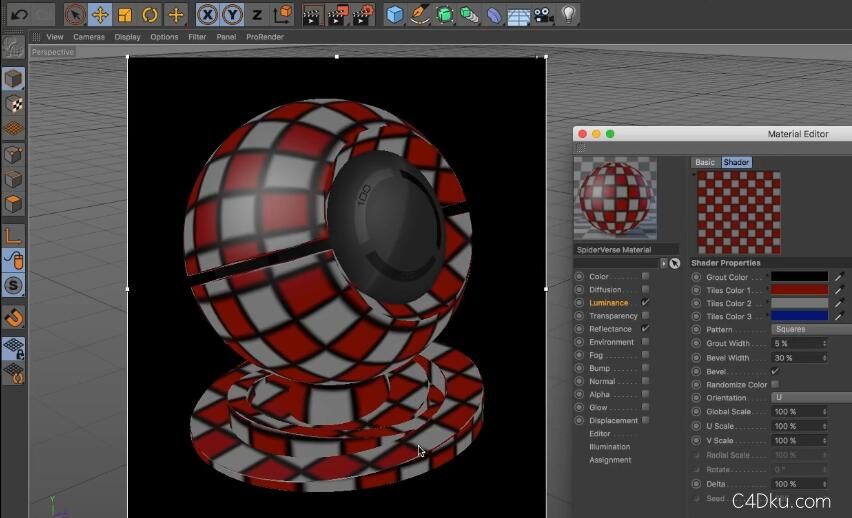Viewport: 852px width, 518px height.
Task: Open the ProRender menu
Action: [265, 37]
